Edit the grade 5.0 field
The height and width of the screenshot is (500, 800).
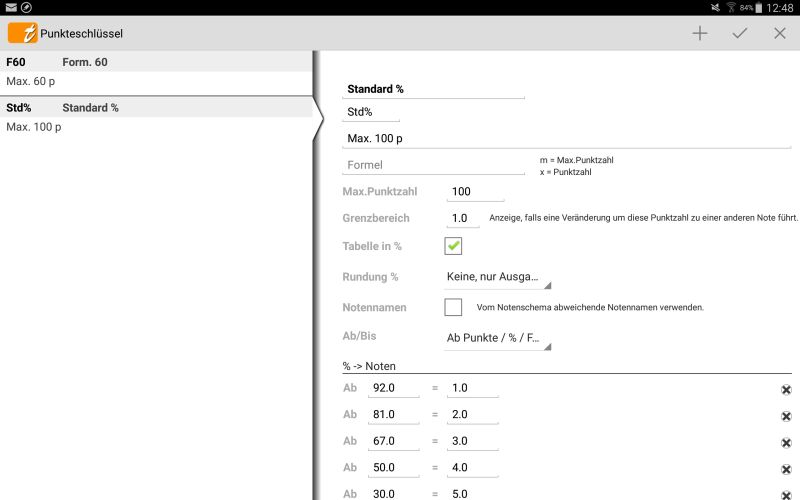(472, 493)
